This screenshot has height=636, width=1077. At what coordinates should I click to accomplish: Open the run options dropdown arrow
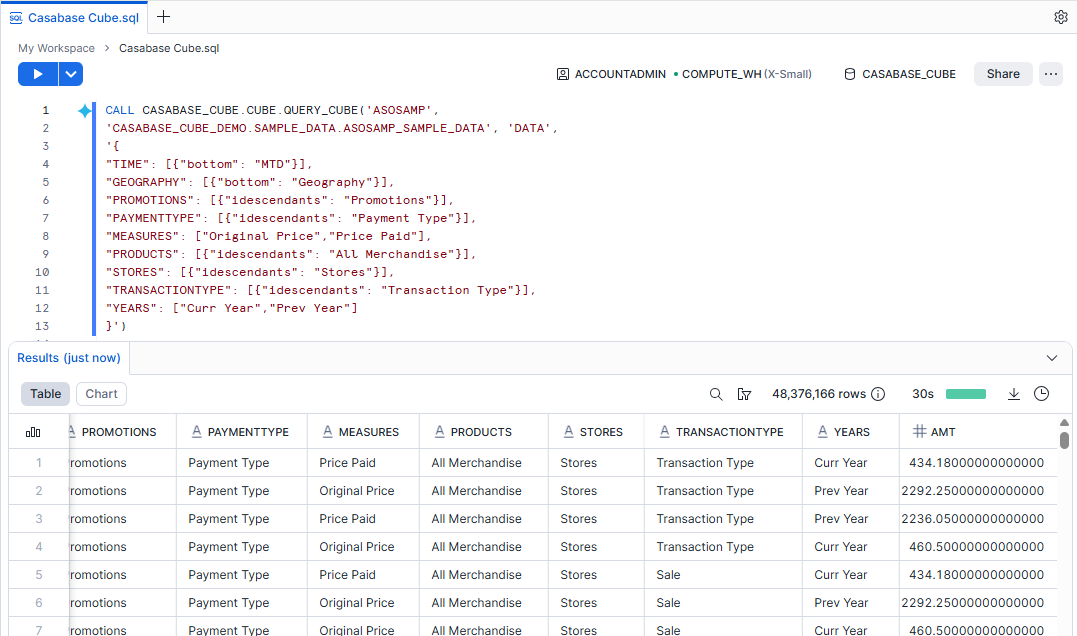[70, 74]
